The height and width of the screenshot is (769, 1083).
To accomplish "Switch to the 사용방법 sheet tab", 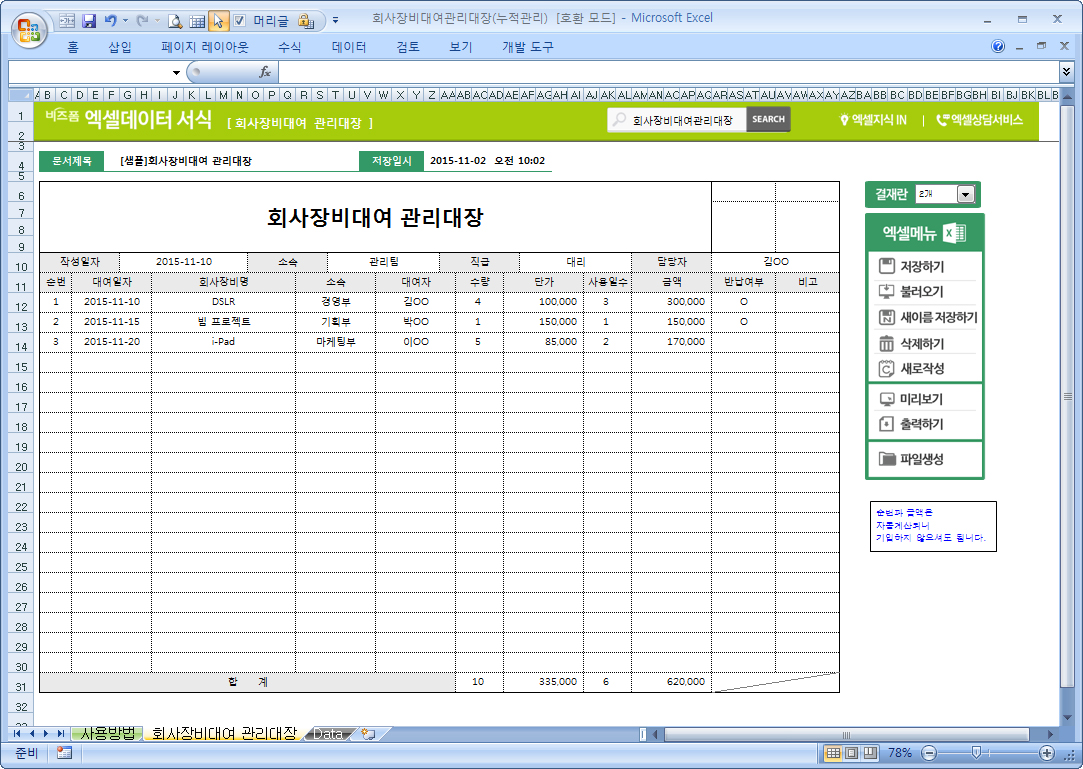I will 107,734.
